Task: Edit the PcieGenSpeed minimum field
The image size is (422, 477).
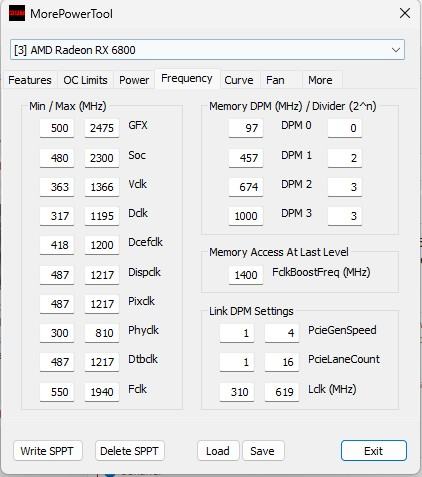Action: click(237, 333)
